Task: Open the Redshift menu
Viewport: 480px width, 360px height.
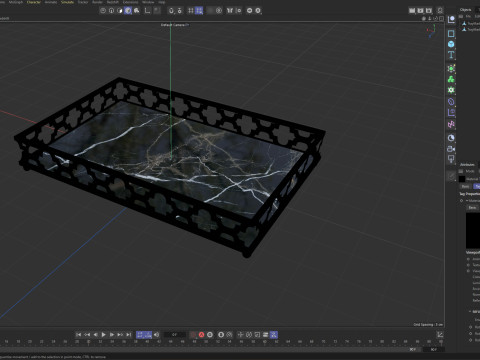Action: (113, 2)
